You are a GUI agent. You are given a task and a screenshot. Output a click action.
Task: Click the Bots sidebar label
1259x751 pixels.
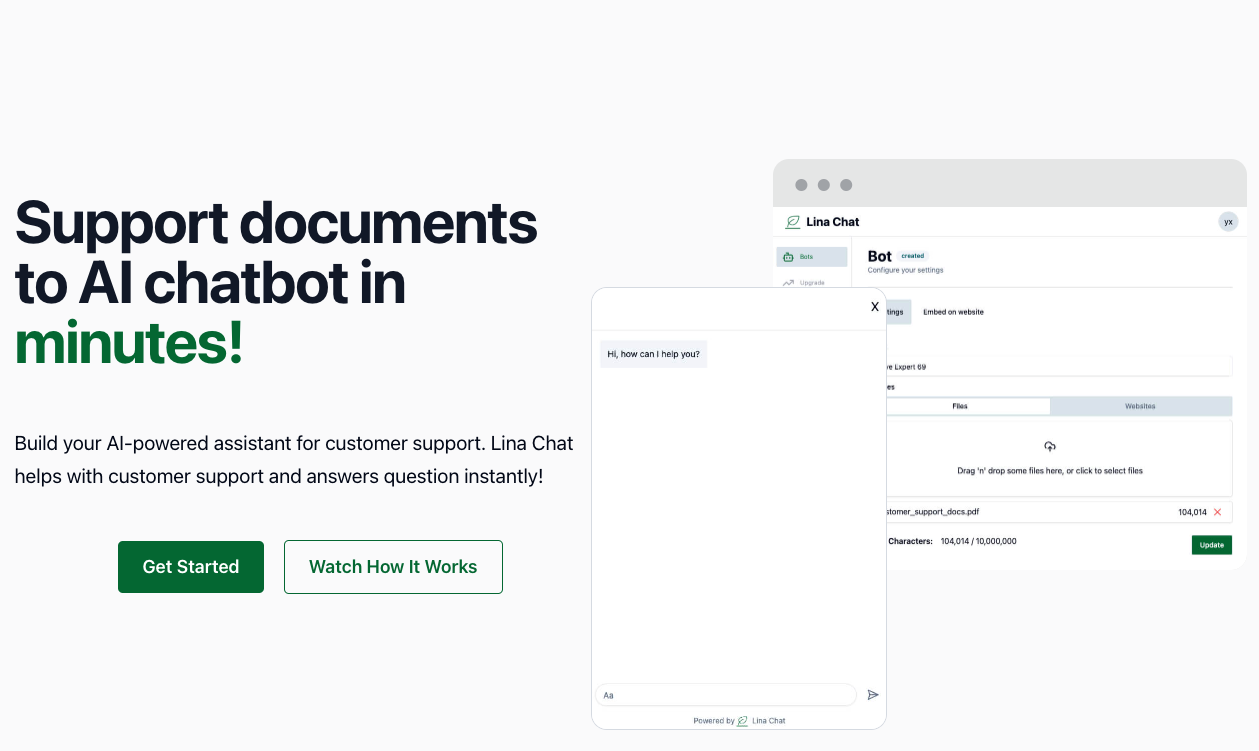[806, 257]
